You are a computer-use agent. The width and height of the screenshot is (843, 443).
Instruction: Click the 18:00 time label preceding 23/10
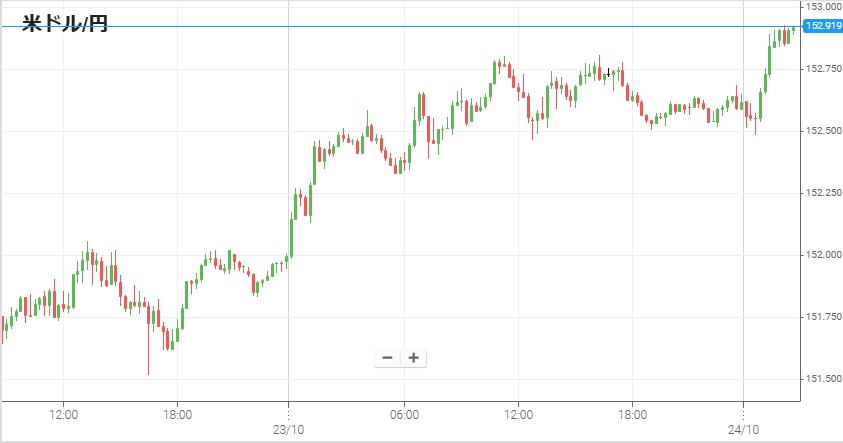177,413
